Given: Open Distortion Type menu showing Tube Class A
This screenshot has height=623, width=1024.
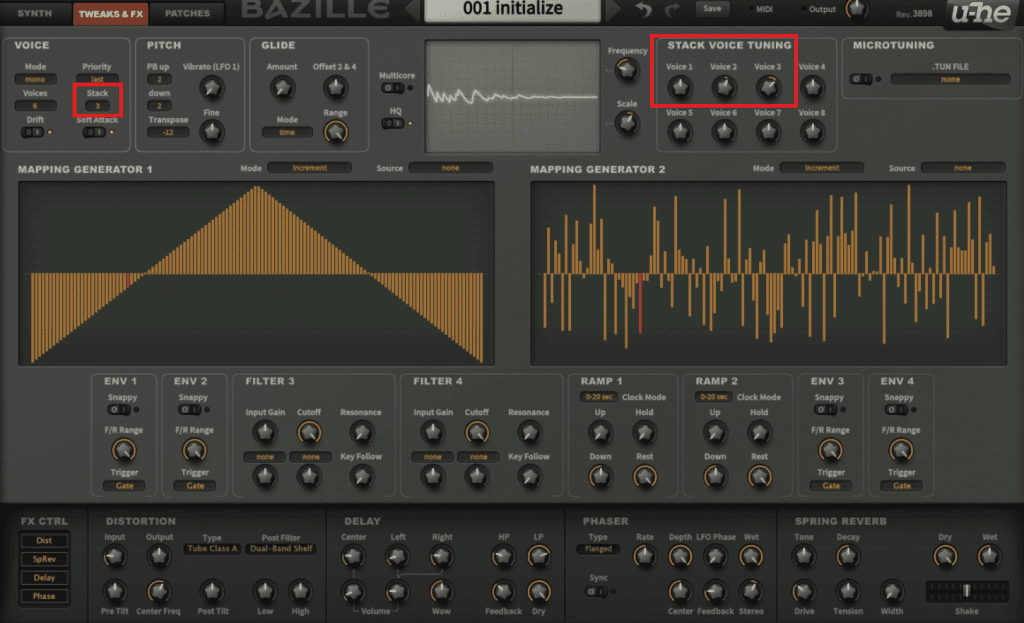Looking at the screenshot, I should (211, 549).
